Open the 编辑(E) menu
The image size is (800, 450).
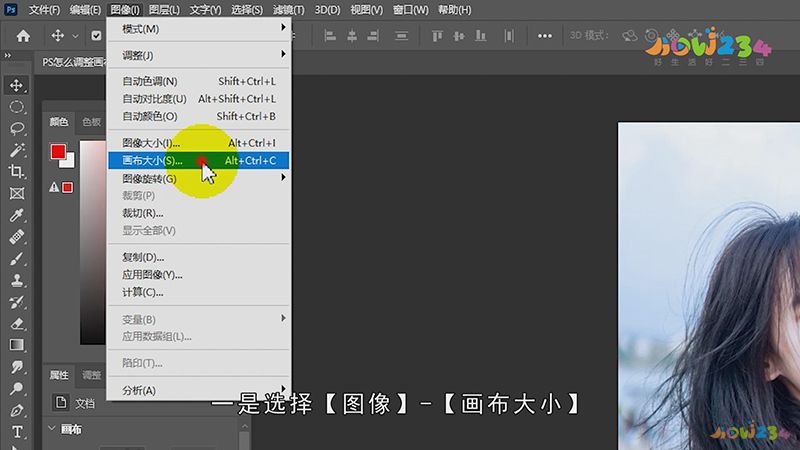(85, 10)
